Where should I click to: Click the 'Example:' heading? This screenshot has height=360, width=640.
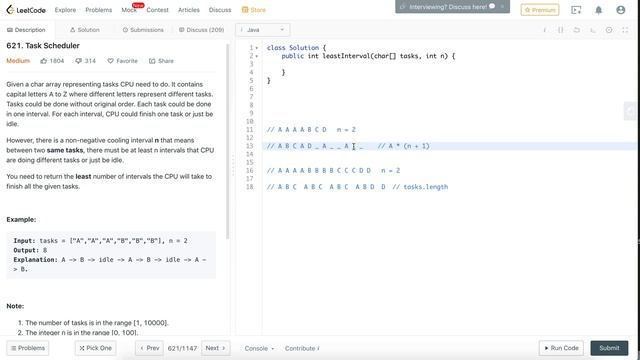click(21, 220)
